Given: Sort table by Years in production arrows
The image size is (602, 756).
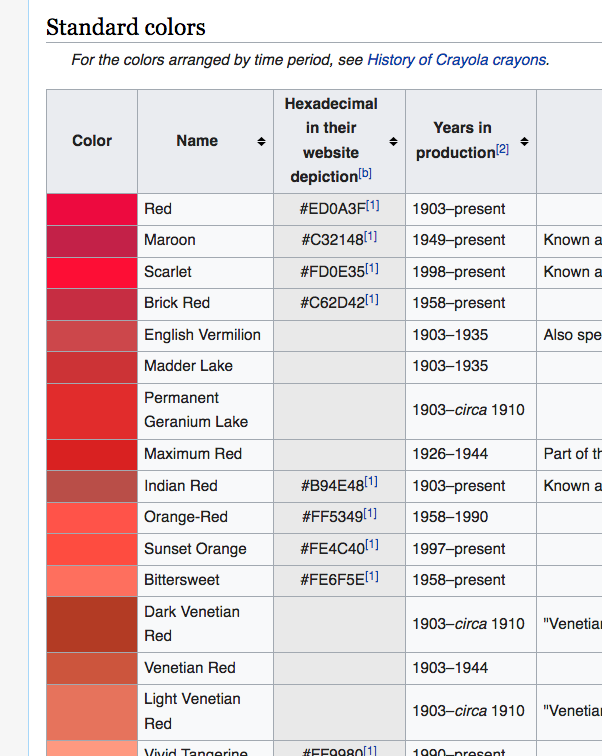Looking at the screenshot, I should [524, 142].
